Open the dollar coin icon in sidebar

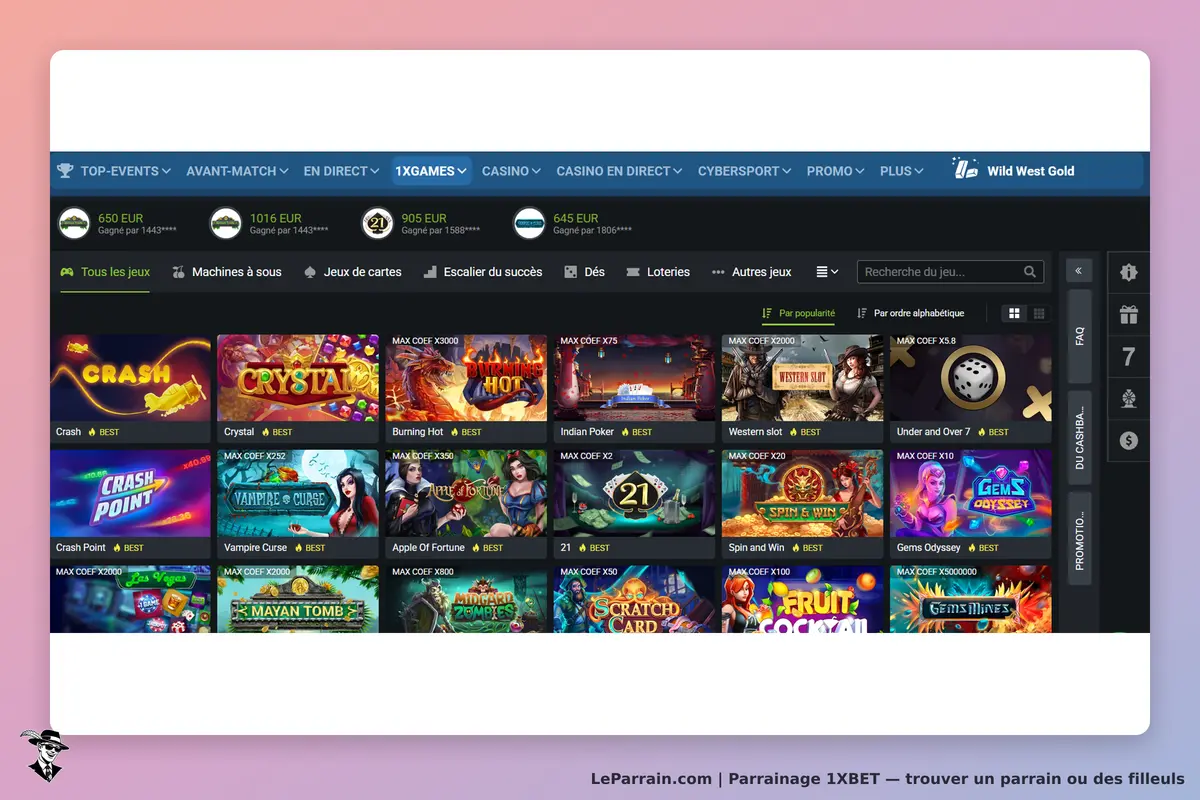click(x=1129, y=441)
